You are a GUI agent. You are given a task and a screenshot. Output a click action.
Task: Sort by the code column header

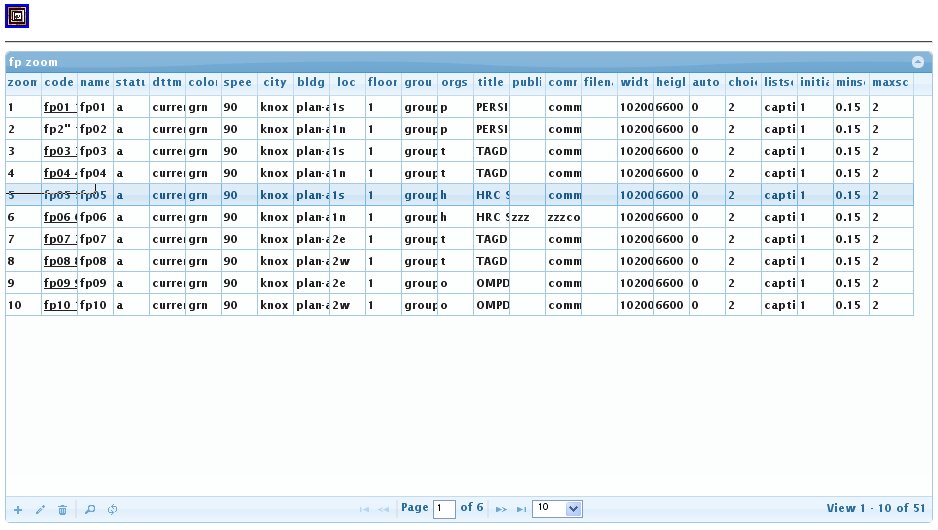click(59, 83)
